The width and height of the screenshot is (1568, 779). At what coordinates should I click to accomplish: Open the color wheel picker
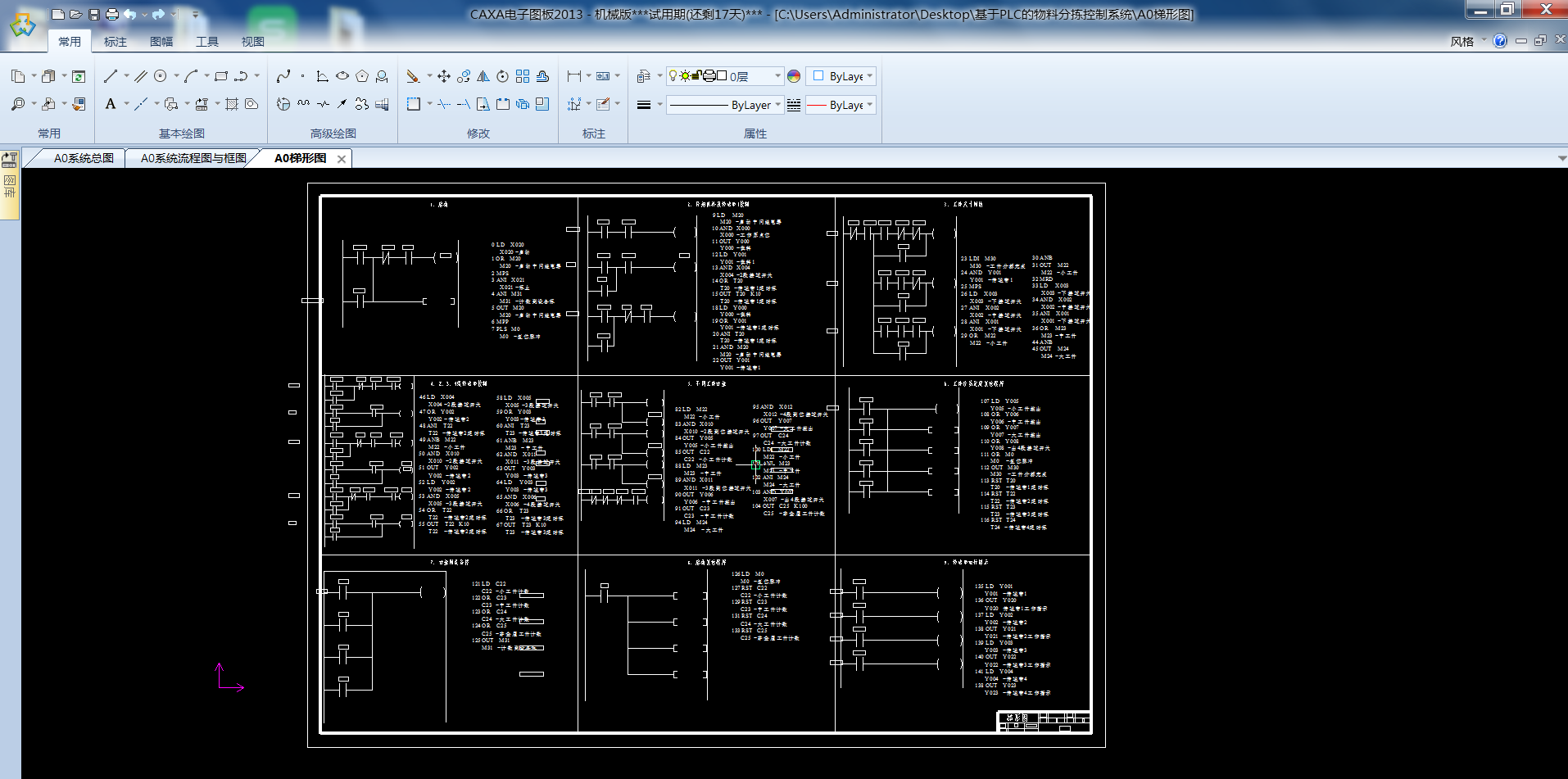click(794, 76)
